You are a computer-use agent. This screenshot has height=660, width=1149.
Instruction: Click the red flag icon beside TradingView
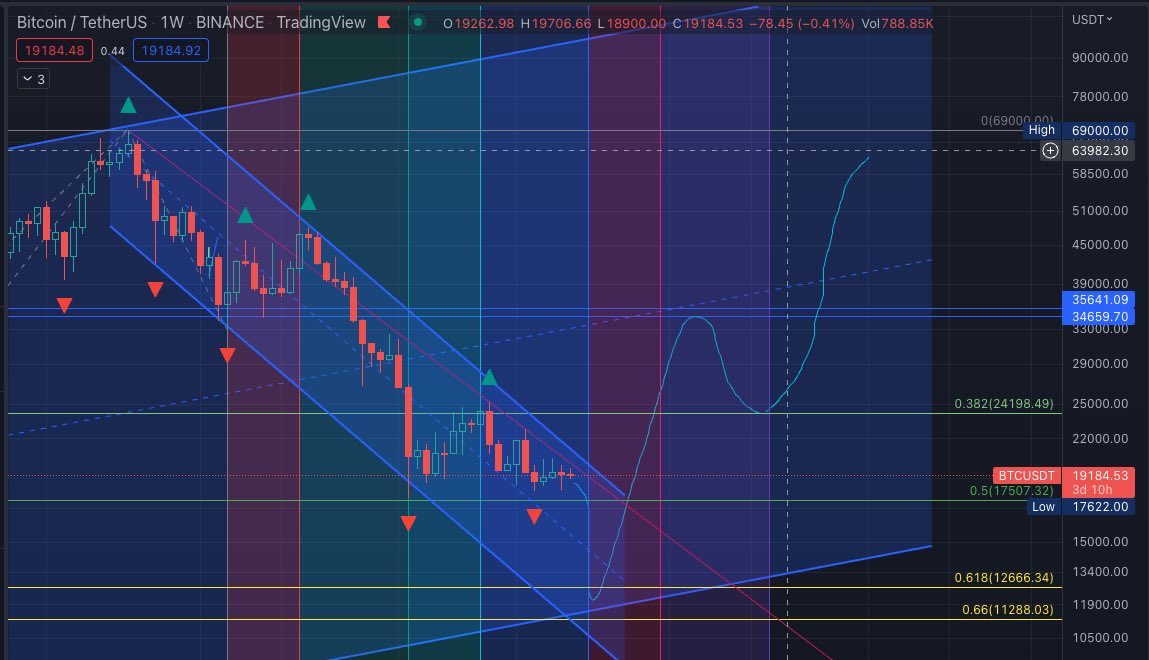coord(384,23)
